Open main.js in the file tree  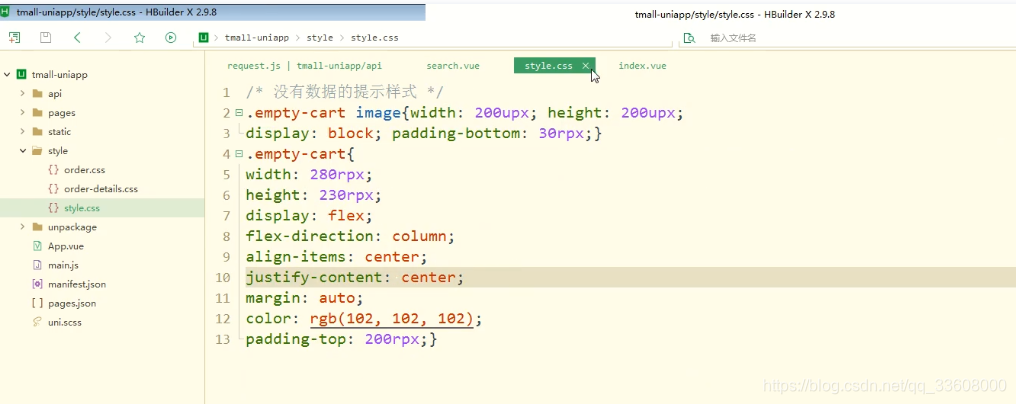point(62,265)
